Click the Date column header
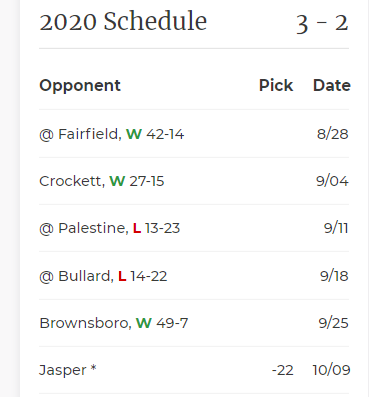The width and height of the screenshot is (369, 397). pos(332,85)
